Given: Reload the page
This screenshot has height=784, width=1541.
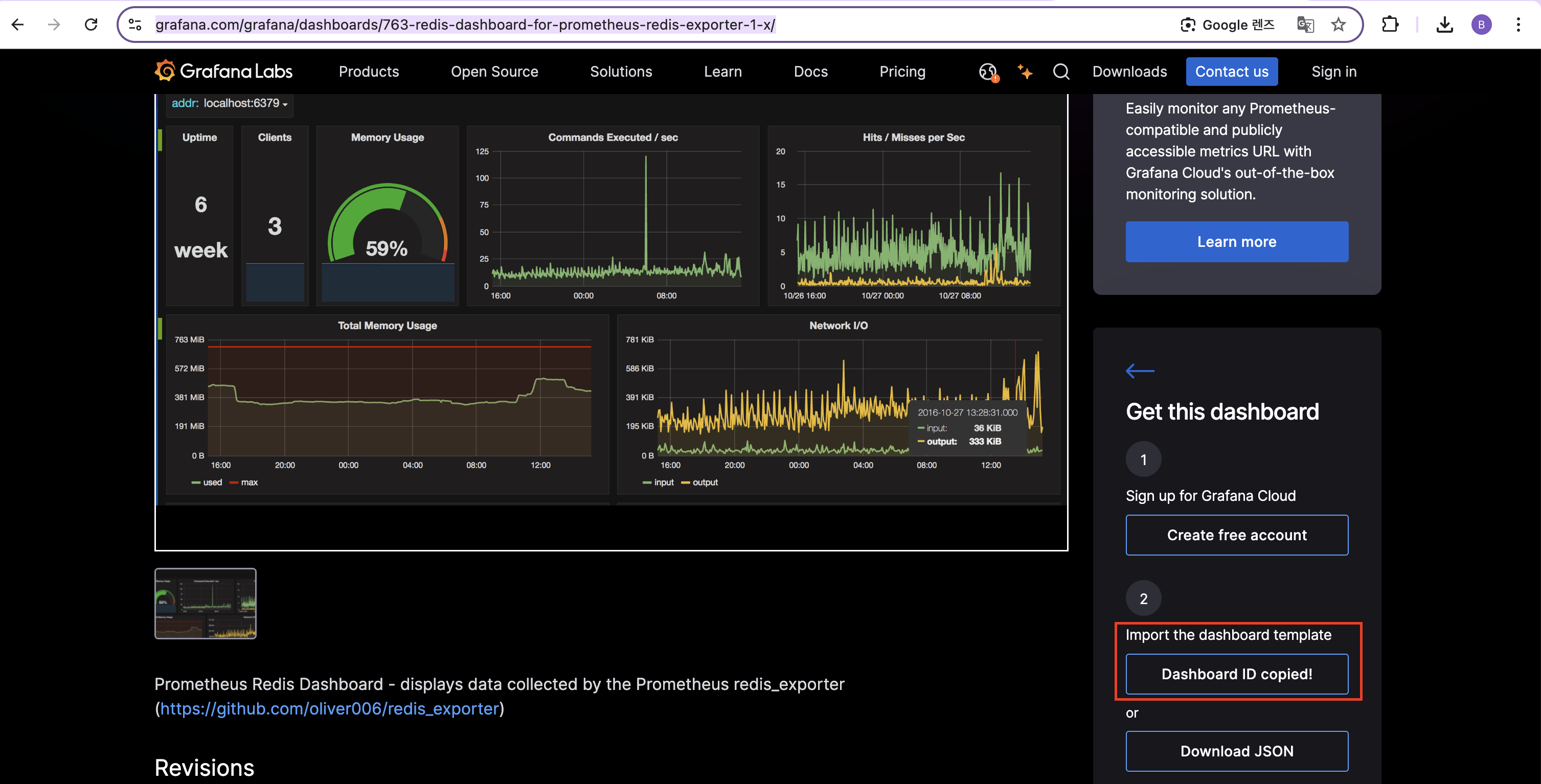Looking at the screenshot, I should point(91,25).
